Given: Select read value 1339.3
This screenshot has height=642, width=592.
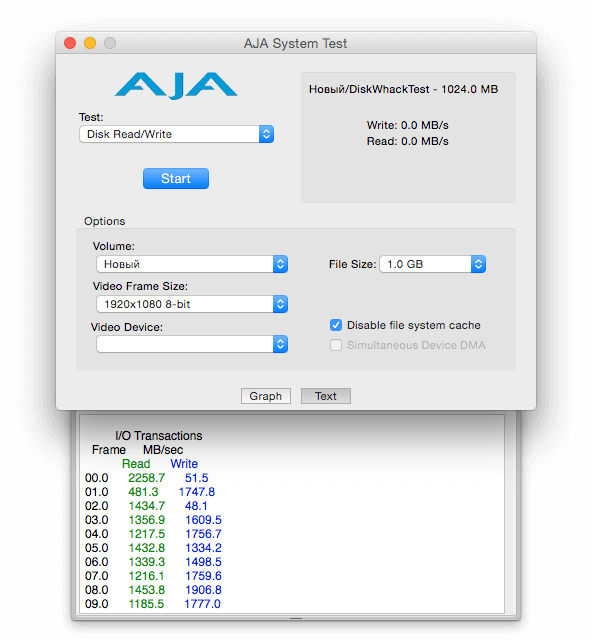Looking at the screenshot, I should 147,562.
